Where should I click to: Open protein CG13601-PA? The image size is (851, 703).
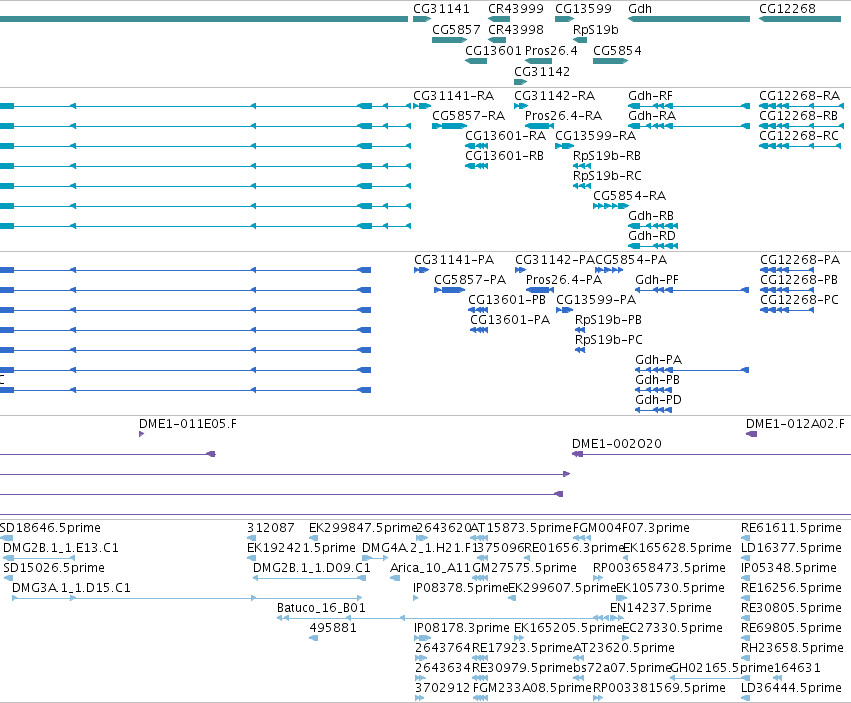click(x=510, y=320)
